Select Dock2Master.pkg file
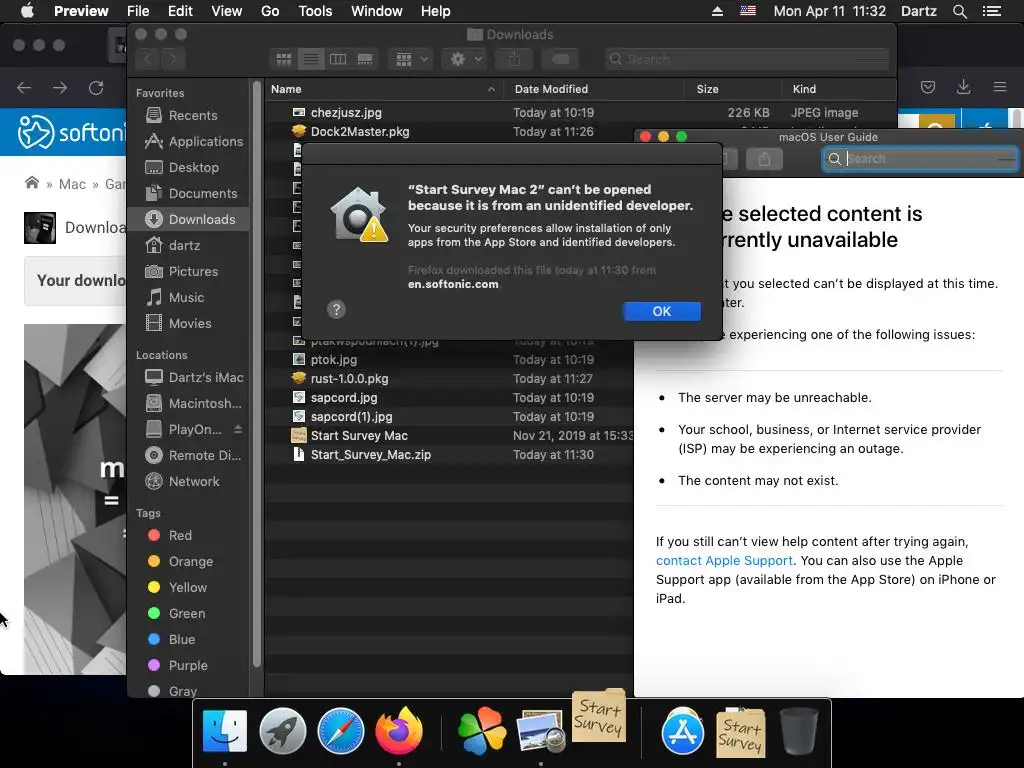This screenshot has width=1024, height=768. tap(360, 132)
